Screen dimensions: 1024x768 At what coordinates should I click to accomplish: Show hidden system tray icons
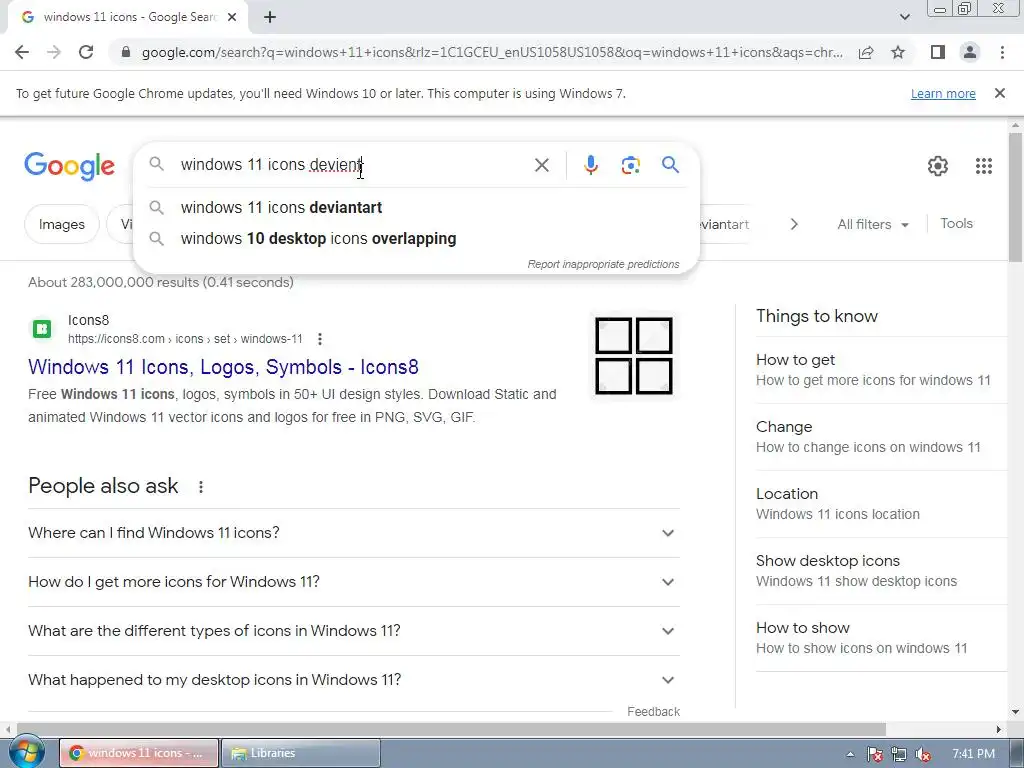point(850,754)
